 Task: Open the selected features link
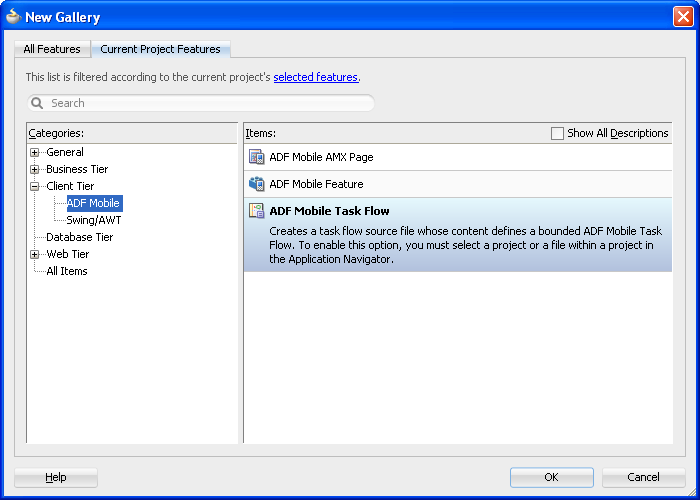[316, 77]
